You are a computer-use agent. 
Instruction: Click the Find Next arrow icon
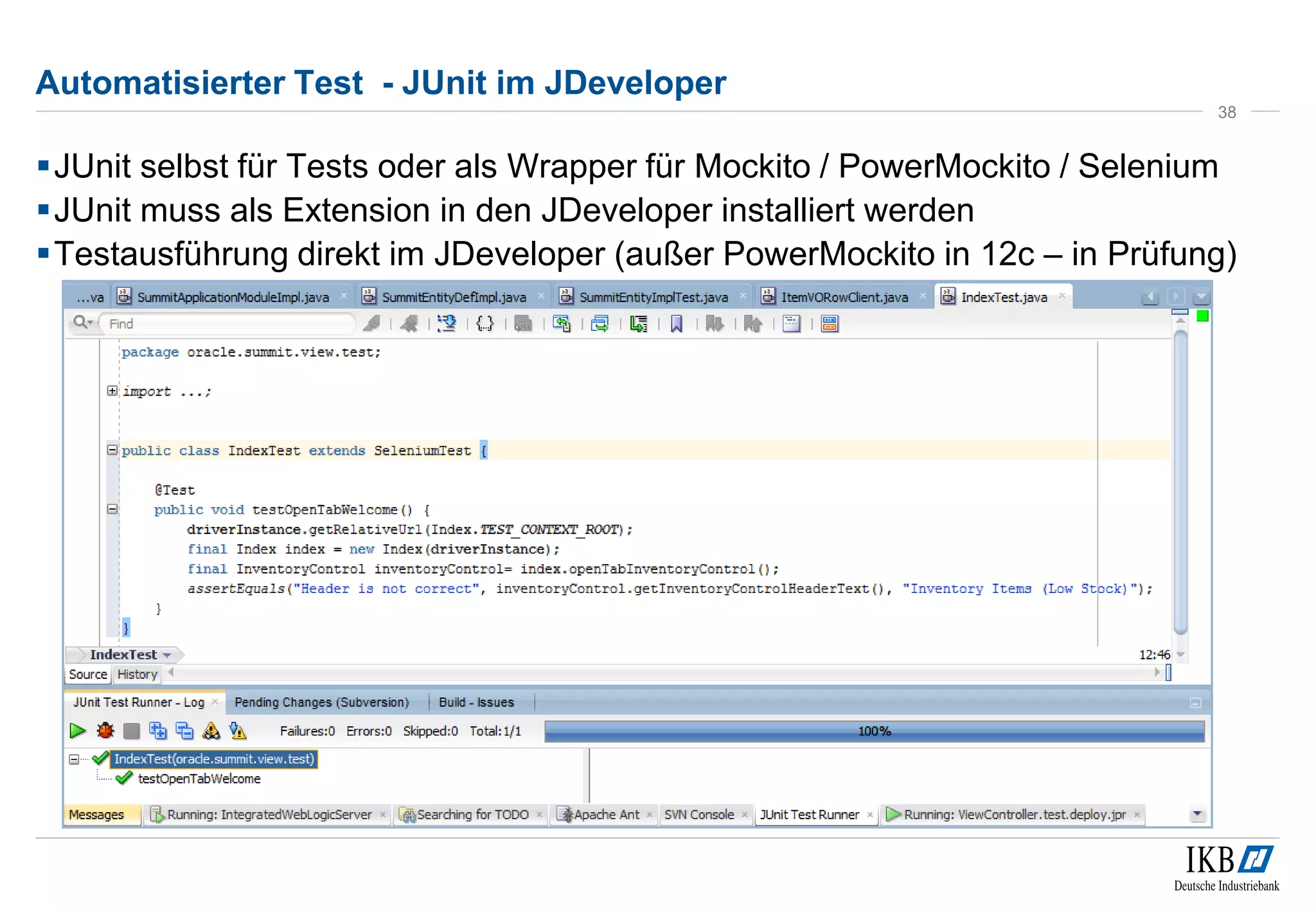click(x=409, y=324)
